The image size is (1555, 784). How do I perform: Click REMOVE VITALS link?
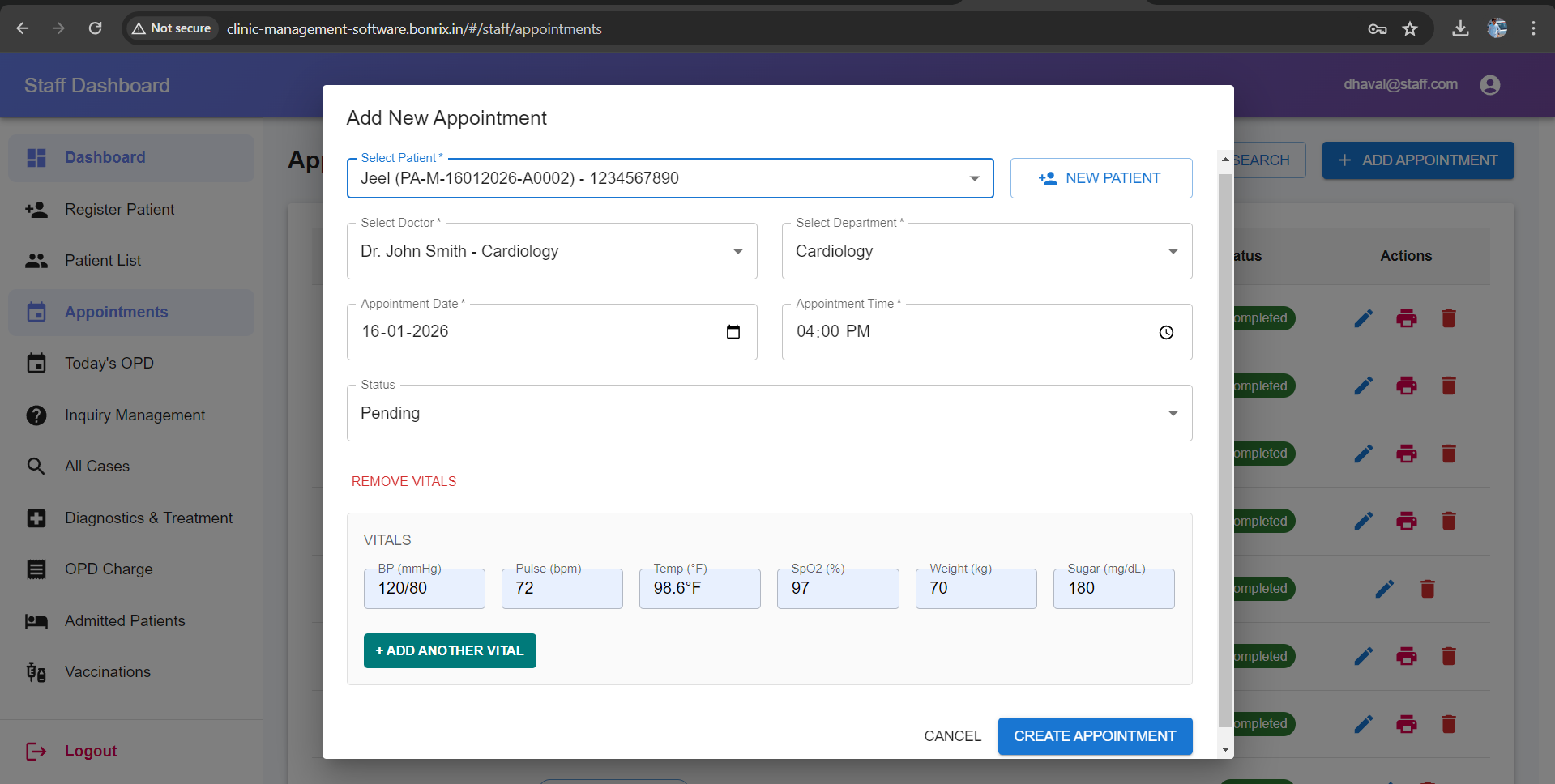[404, 480]
